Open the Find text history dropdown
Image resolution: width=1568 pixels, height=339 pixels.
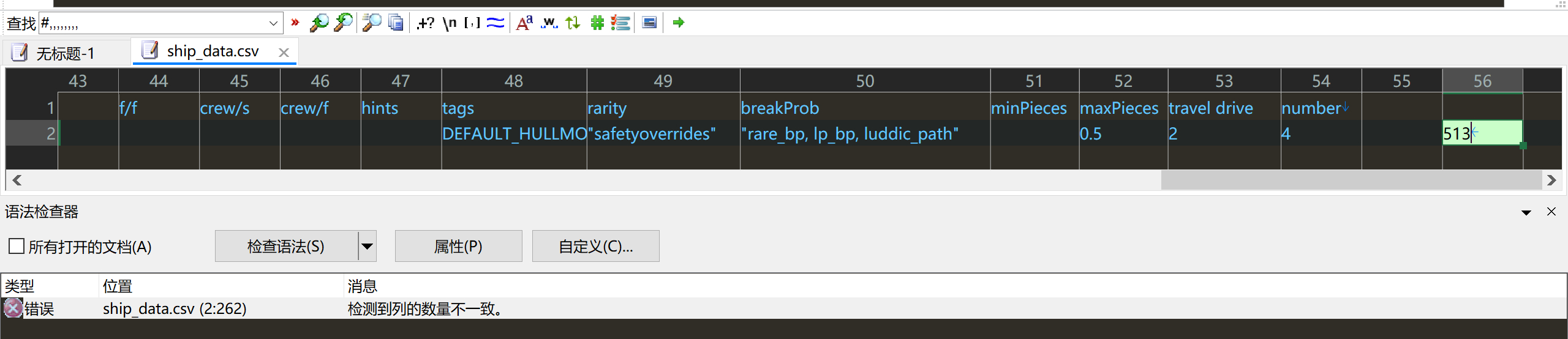(273, 23)
